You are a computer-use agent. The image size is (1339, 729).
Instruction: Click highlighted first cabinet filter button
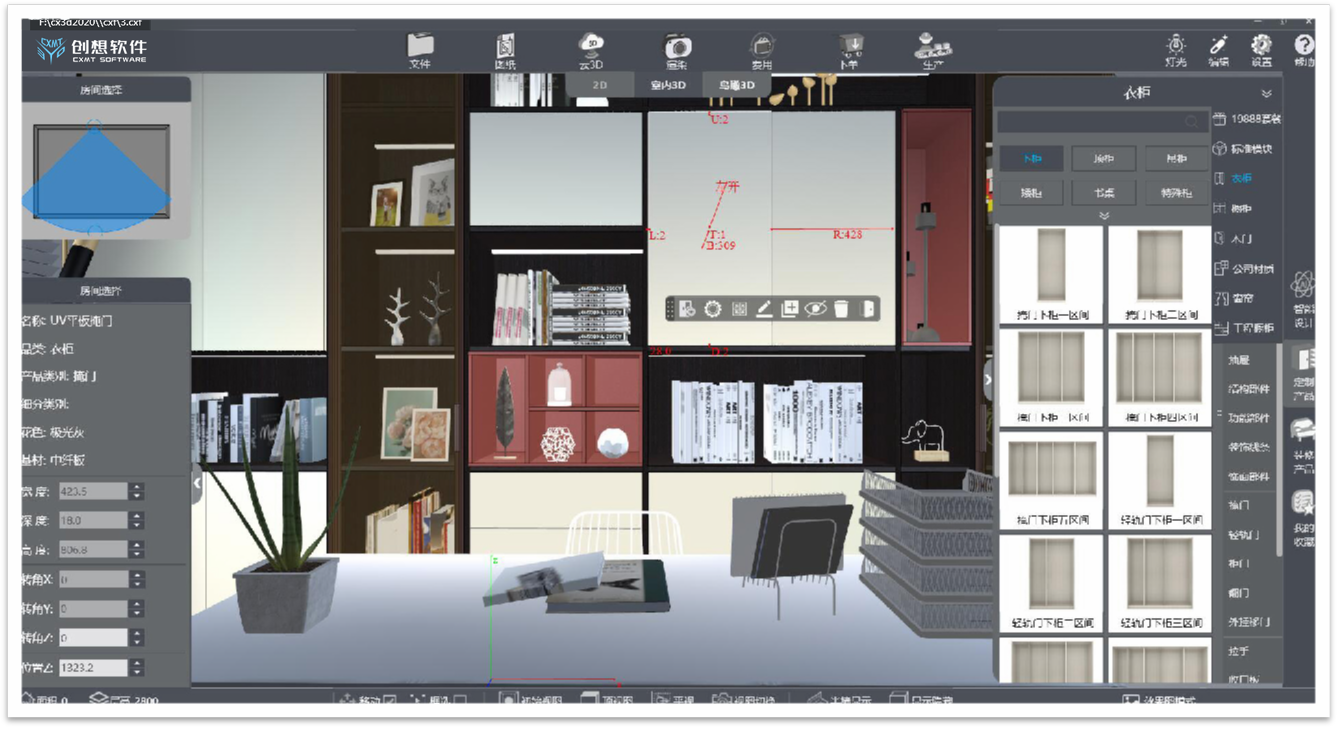click(x=1031, y=158)
